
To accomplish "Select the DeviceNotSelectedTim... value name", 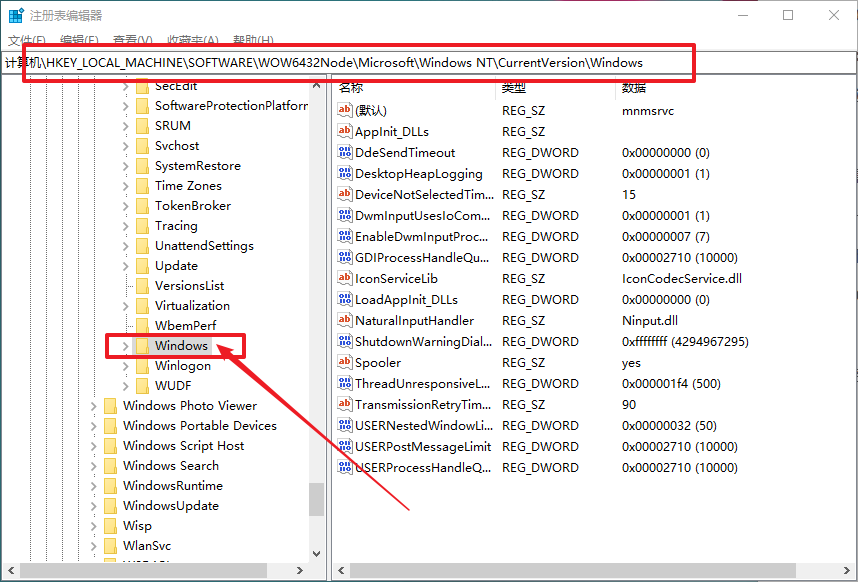I will (424, 194).
